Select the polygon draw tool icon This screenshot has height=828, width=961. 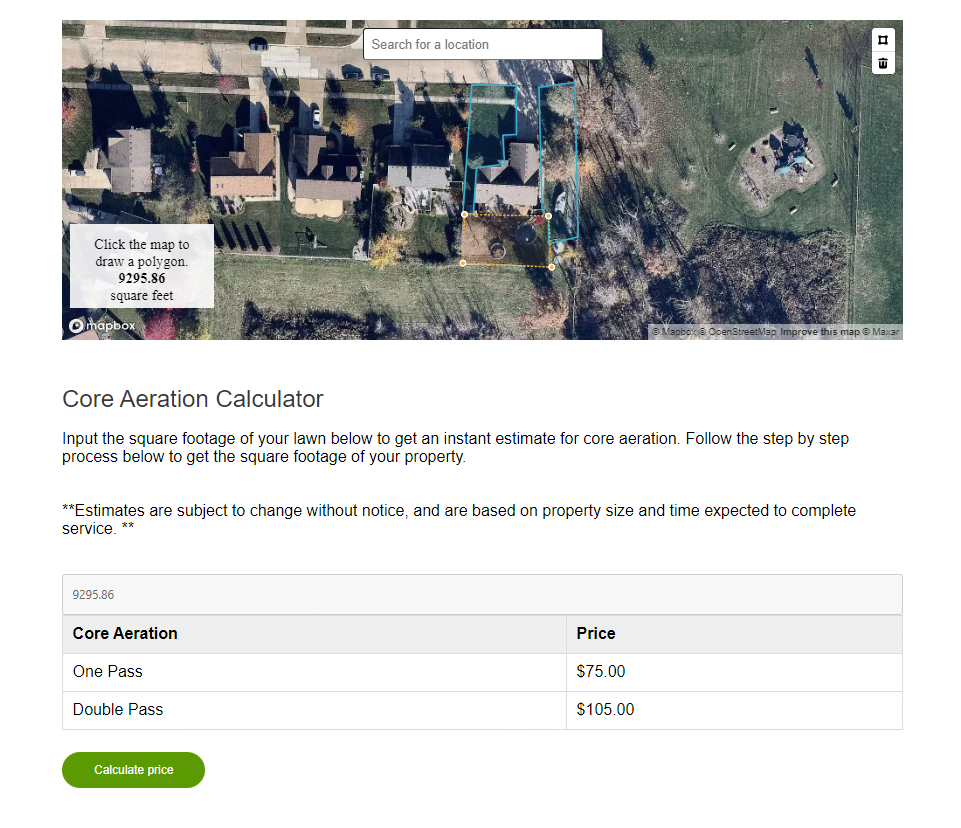point(883,40)
